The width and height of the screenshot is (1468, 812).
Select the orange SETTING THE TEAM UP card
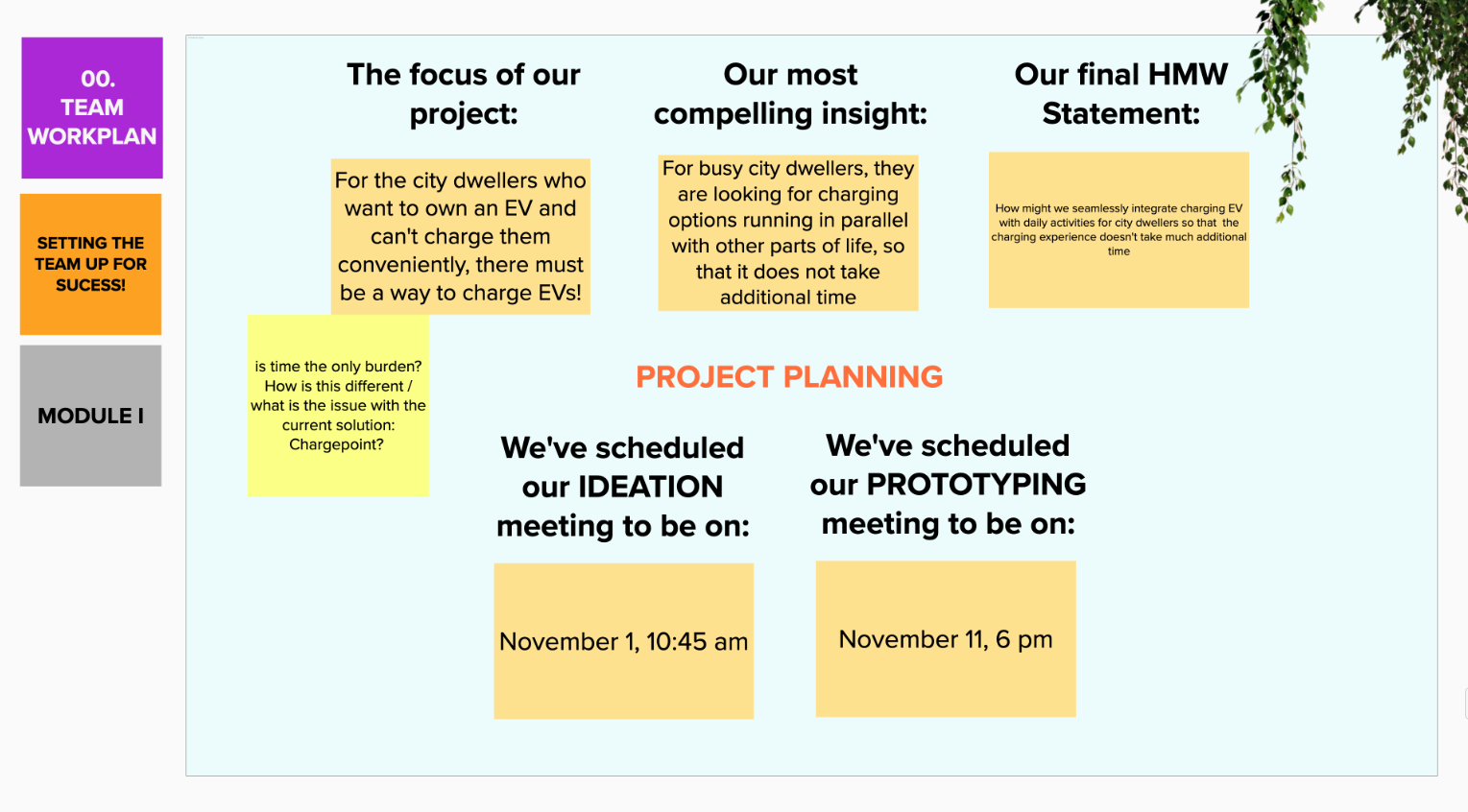coord(91,264)
